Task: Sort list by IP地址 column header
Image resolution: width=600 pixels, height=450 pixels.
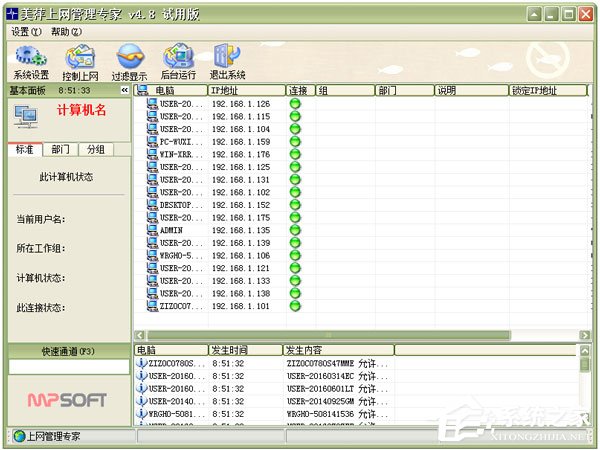Action: pyautogui.click(x=244, y=90)
